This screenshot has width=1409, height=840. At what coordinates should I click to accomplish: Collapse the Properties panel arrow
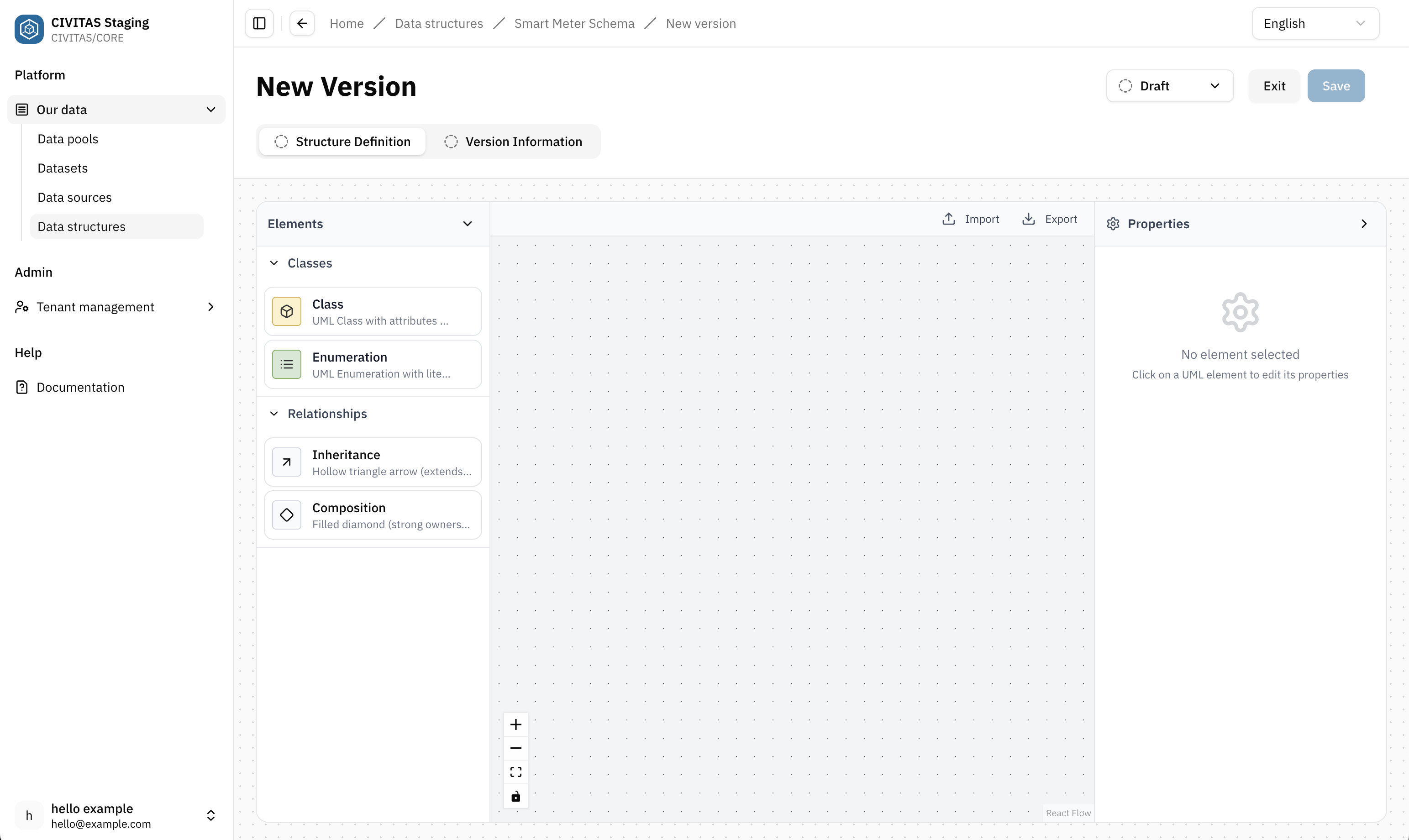[1364, 224]
